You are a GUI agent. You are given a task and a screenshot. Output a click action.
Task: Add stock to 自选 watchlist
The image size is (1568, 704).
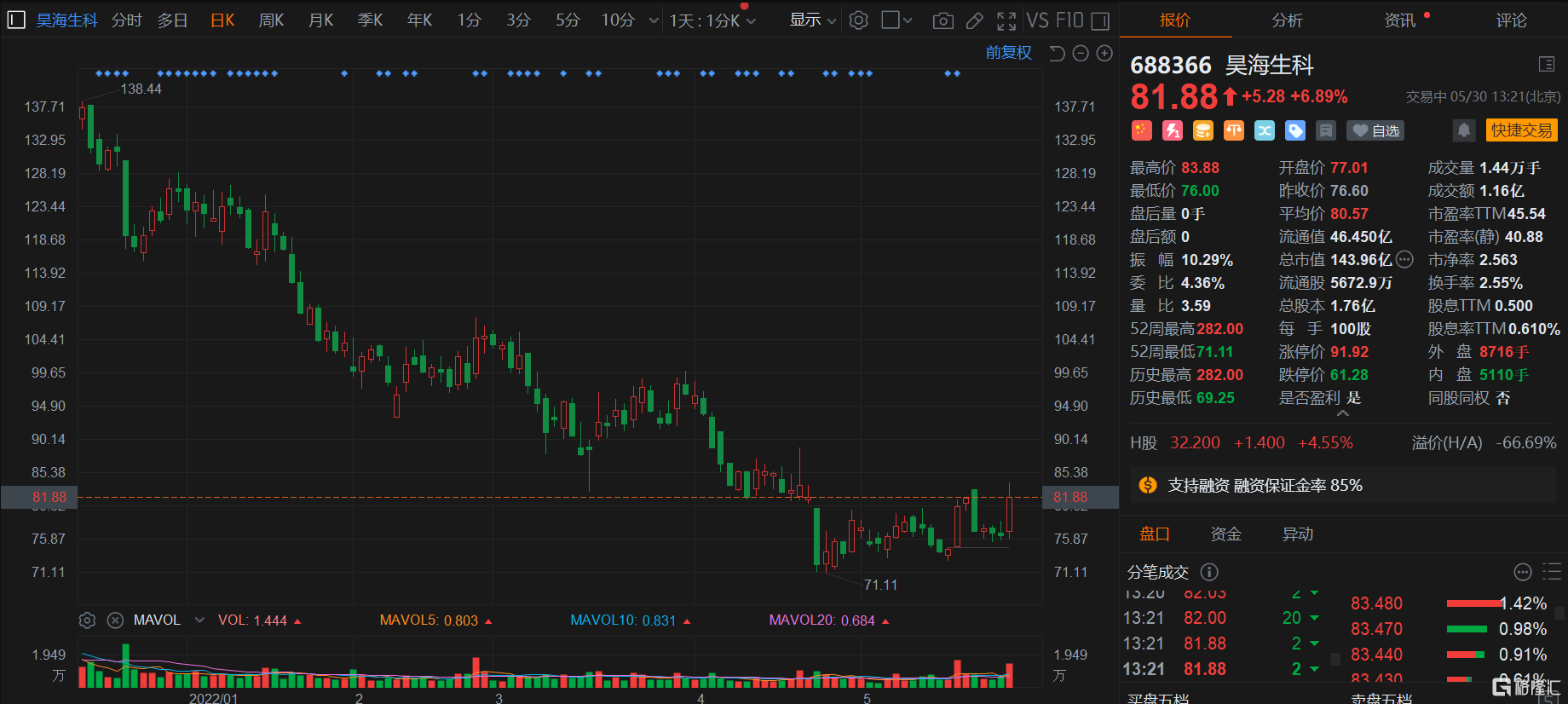(x=1376, y=130)
